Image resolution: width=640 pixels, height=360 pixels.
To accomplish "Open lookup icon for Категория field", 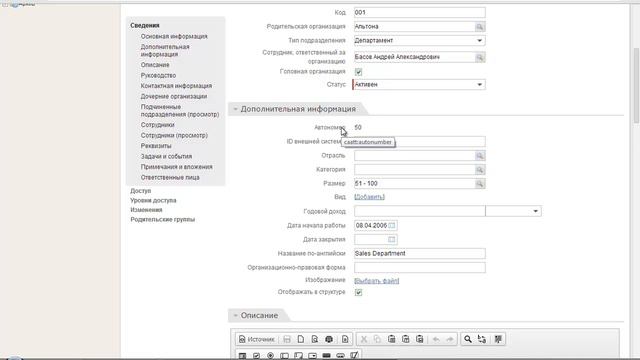I will (x=480, y=170).
